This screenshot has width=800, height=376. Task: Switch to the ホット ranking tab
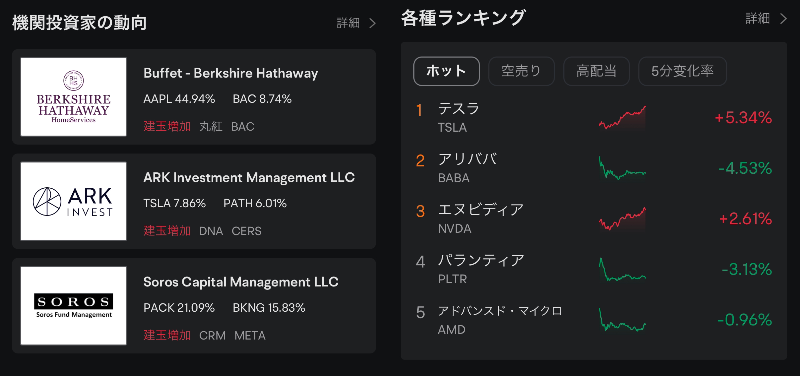tap(446, 71)
